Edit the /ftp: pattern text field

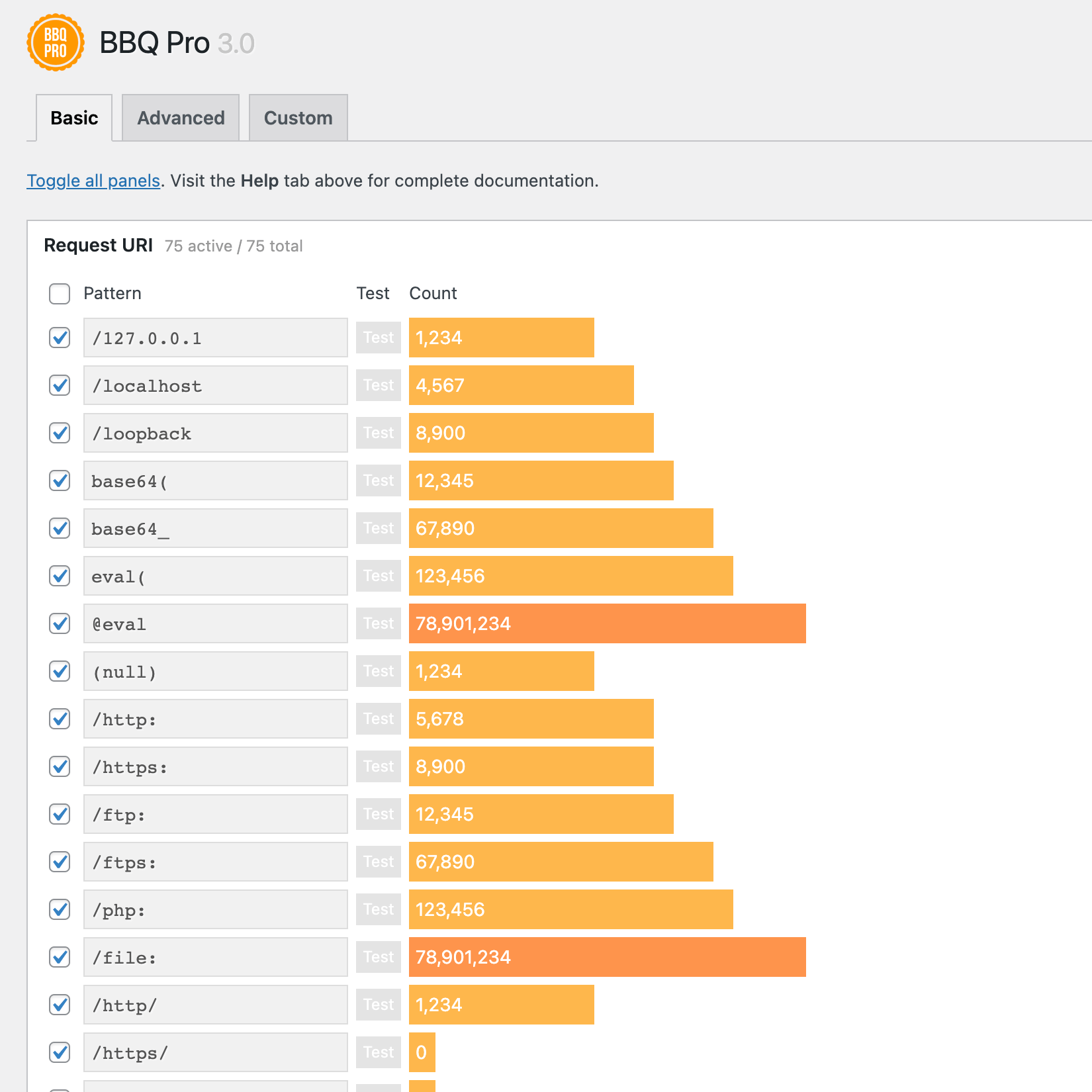pyautogui.click(x=215, y=814)
